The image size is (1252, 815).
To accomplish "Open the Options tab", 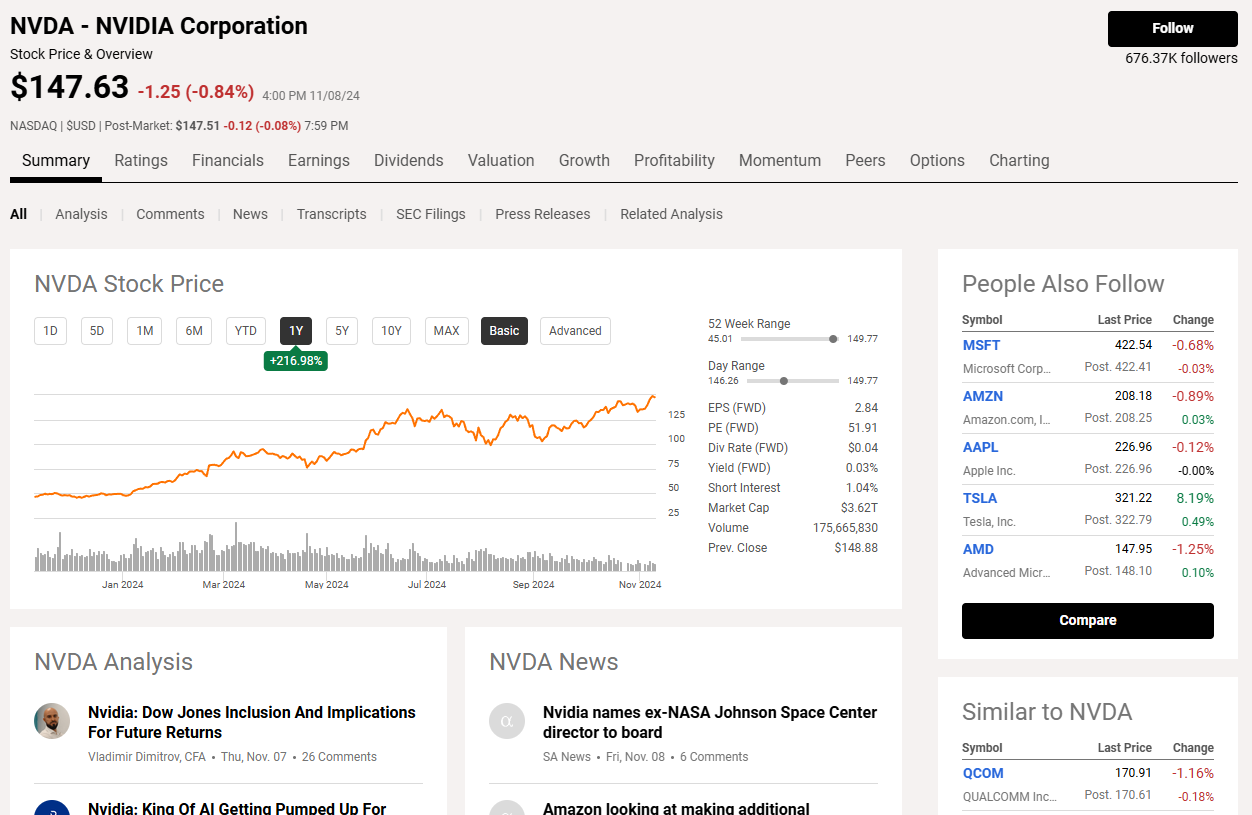I will coord(937,160).
